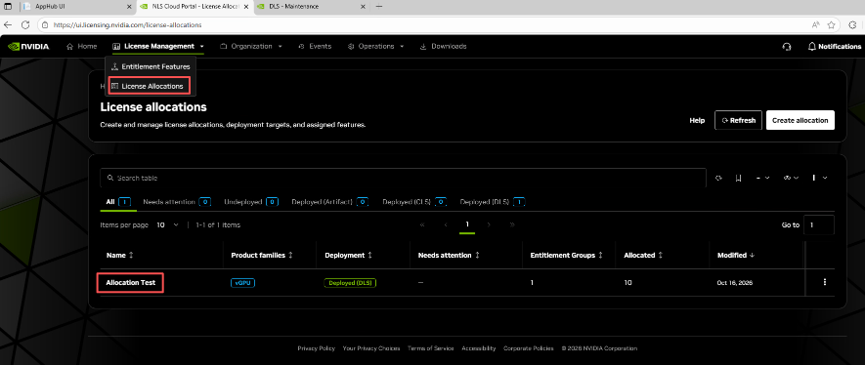This screenshot has height=365, width=865.
Task: Click the Search table field
Action: pos(403,178)
